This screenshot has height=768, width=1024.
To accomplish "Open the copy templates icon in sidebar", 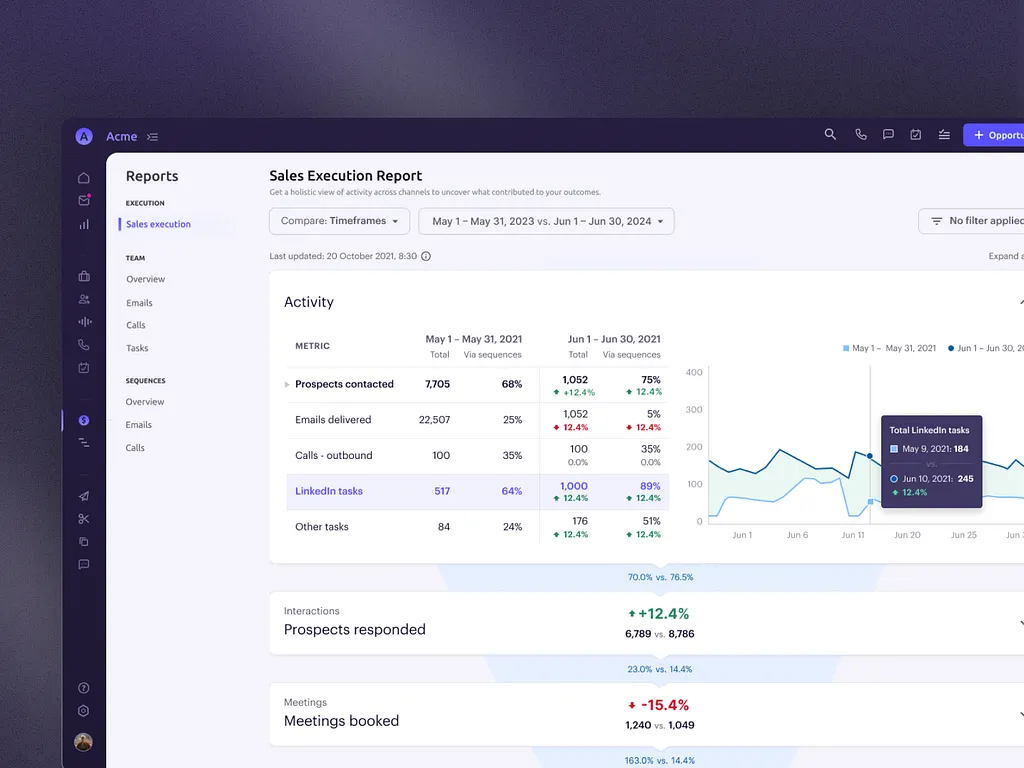I will 84,541.
